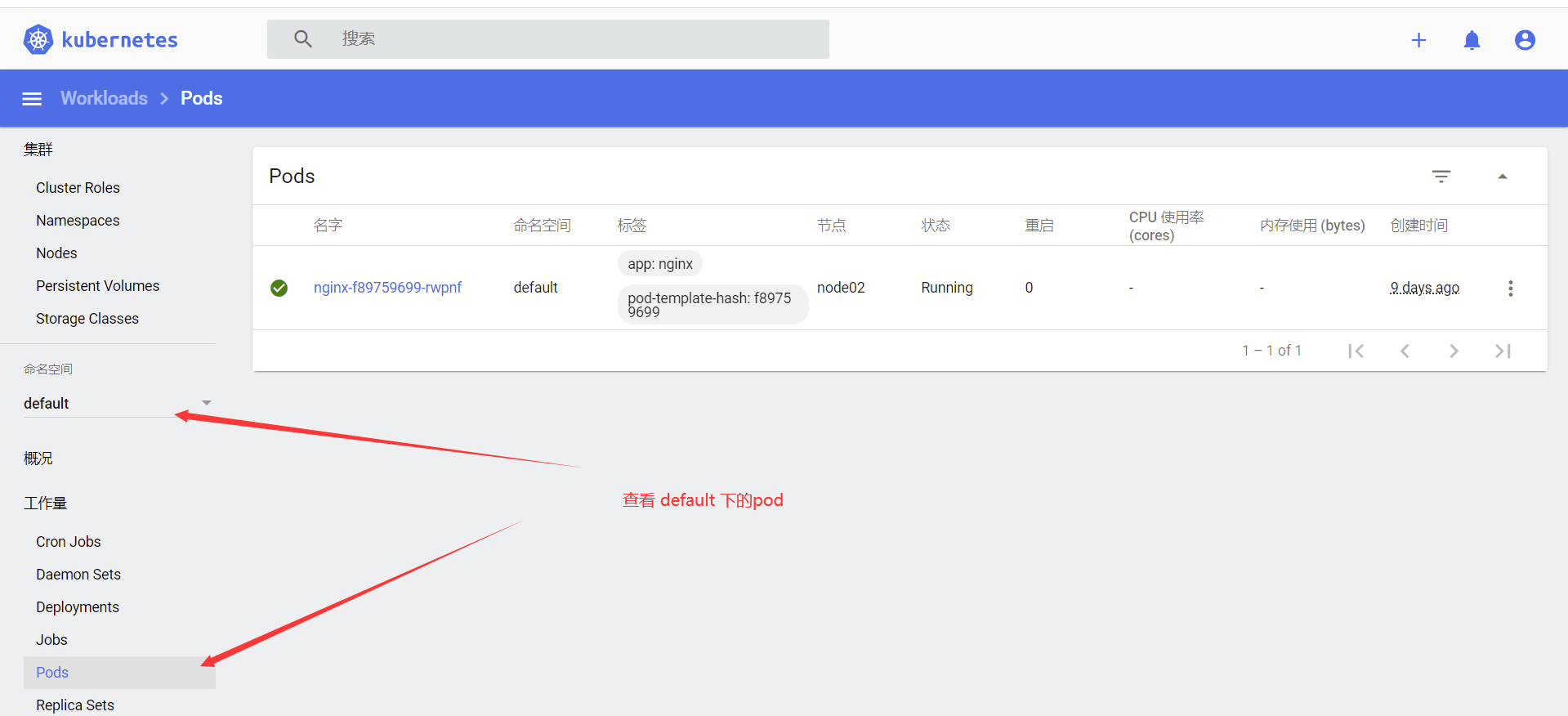Image resolution: width=1568 pixels, height=716 pixels.
Task: Click the node02 cell
Action: click(841, 288)
